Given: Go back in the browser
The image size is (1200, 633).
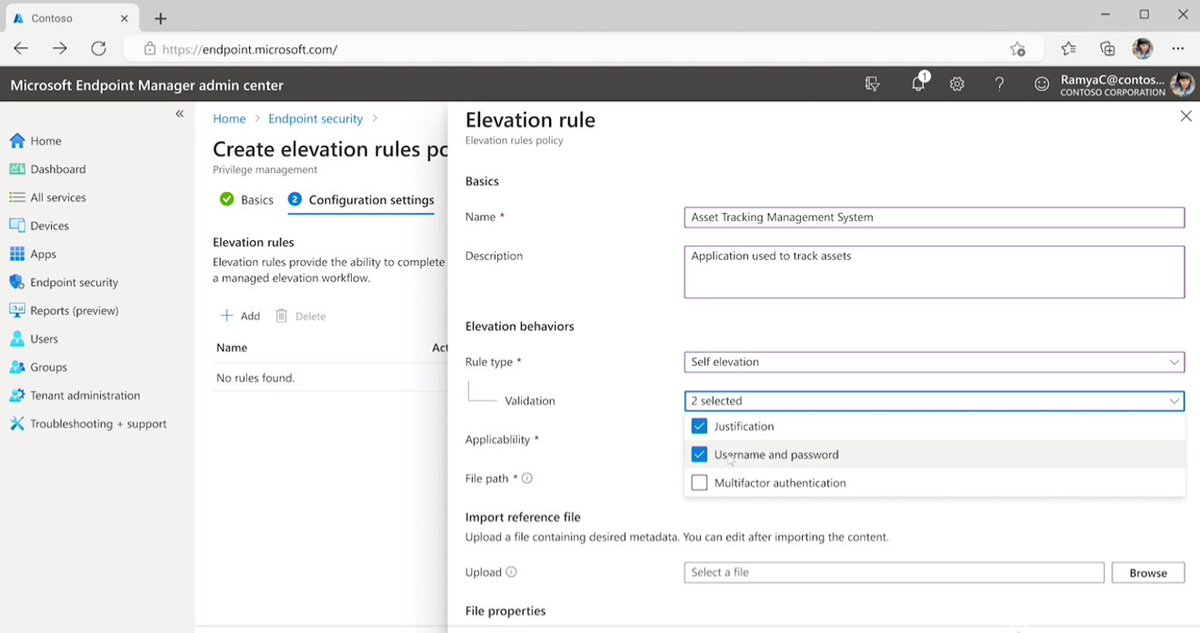Looking at the screenshot, I should pyautogui.click(x=21, y=48).
